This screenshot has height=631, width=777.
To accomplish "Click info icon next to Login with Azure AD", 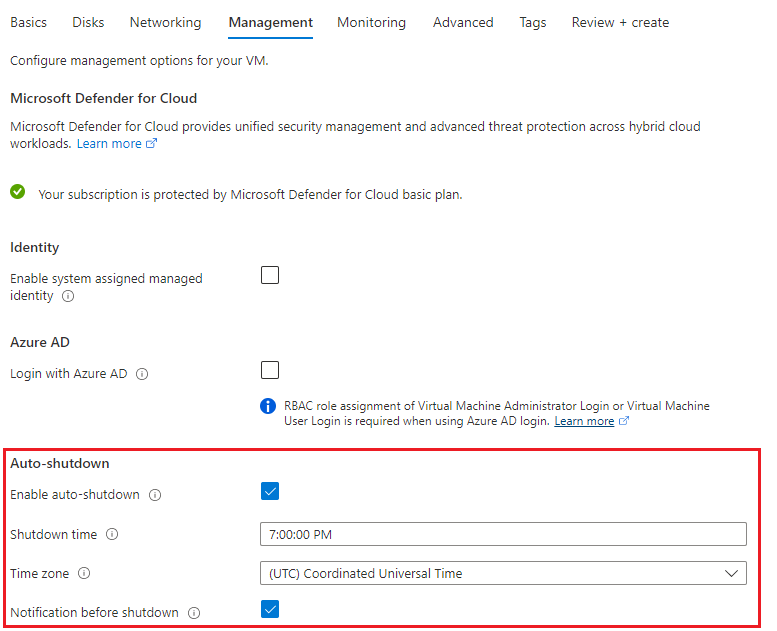I will pyautogui.click(x=142, y=374).
